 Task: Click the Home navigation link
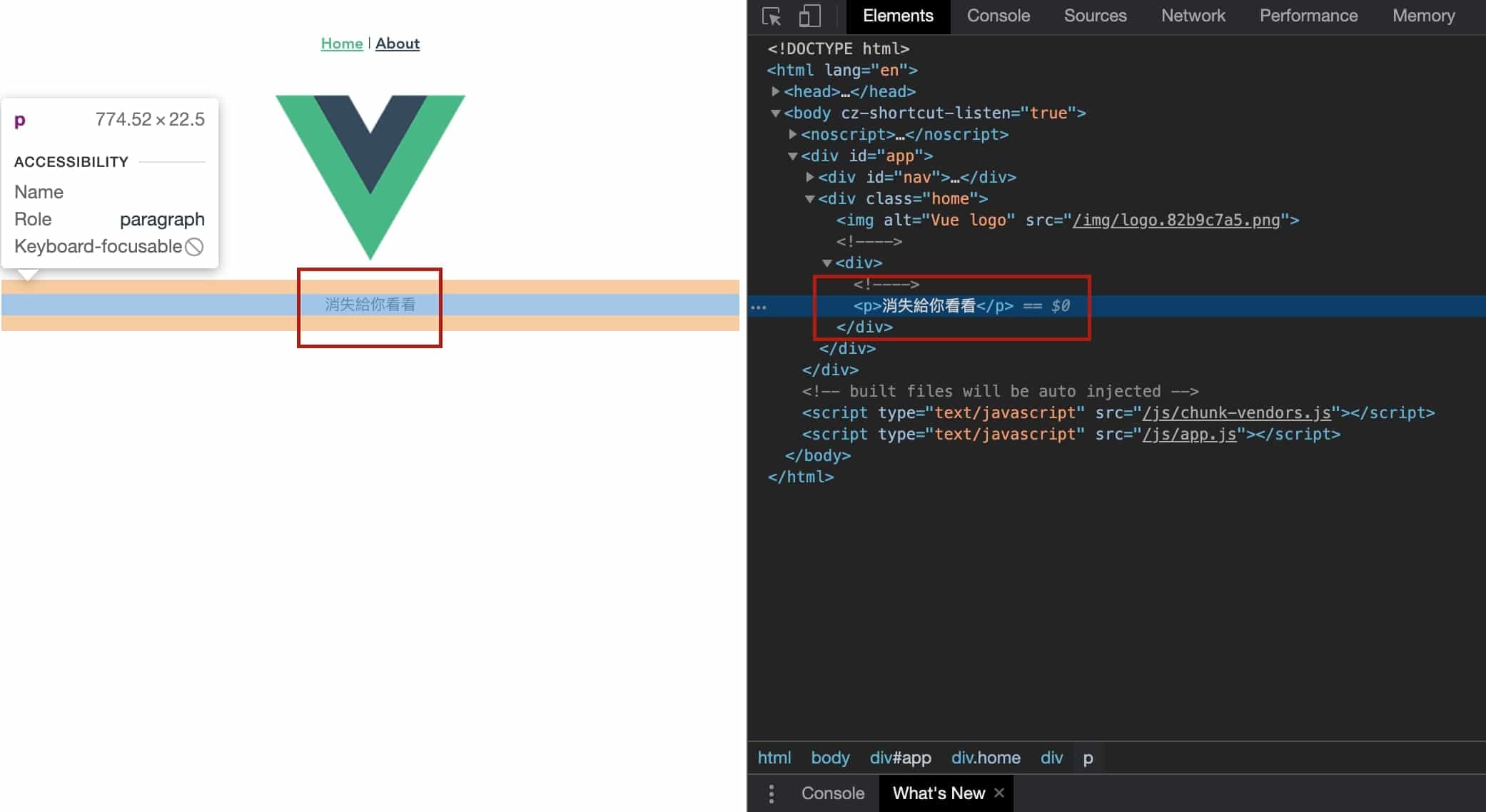point(342,44)
